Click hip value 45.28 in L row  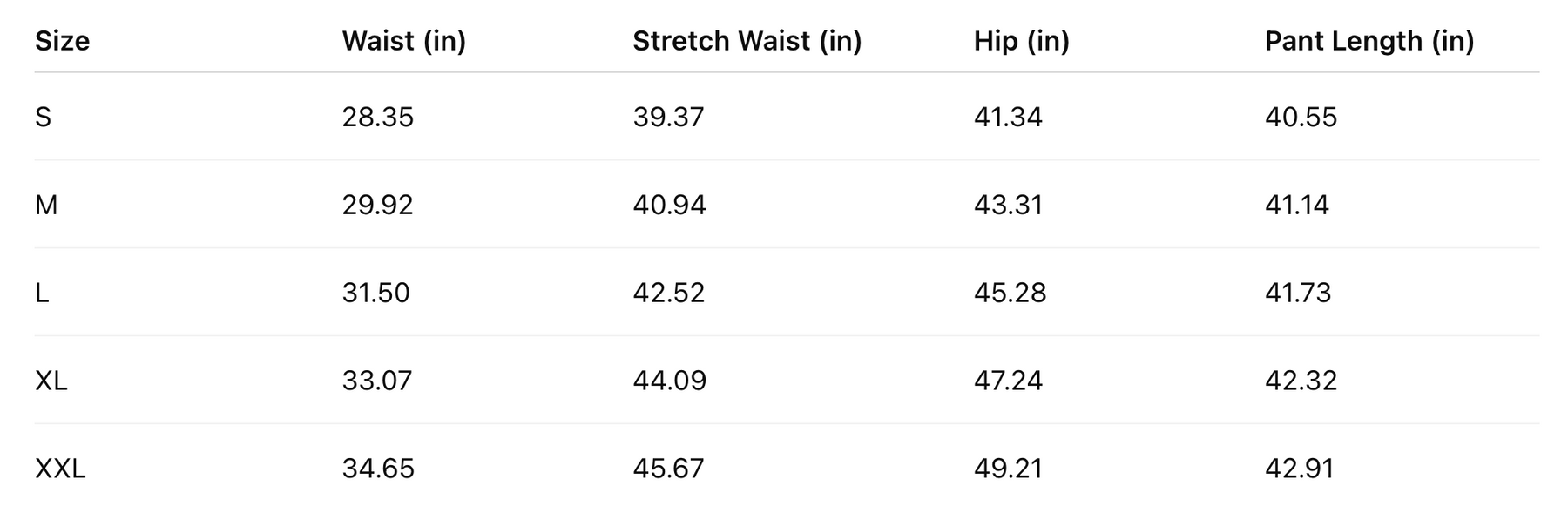tap(1010, 293)
